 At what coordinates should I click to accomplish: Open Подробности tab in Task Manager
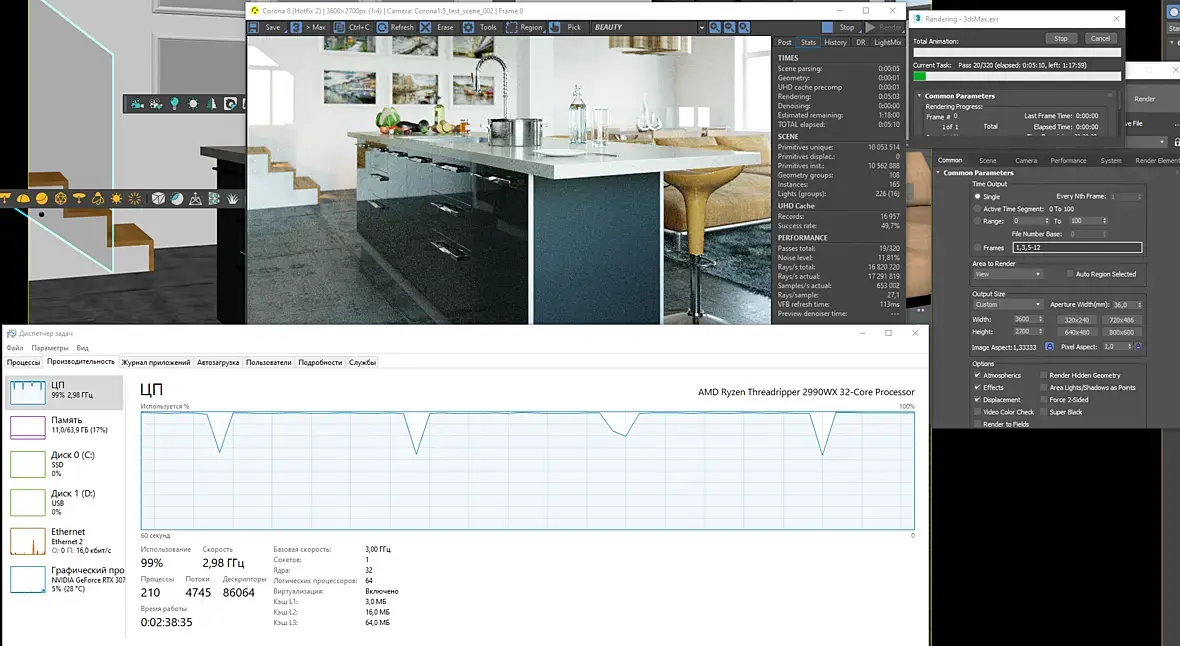click(x=320, y=362)
